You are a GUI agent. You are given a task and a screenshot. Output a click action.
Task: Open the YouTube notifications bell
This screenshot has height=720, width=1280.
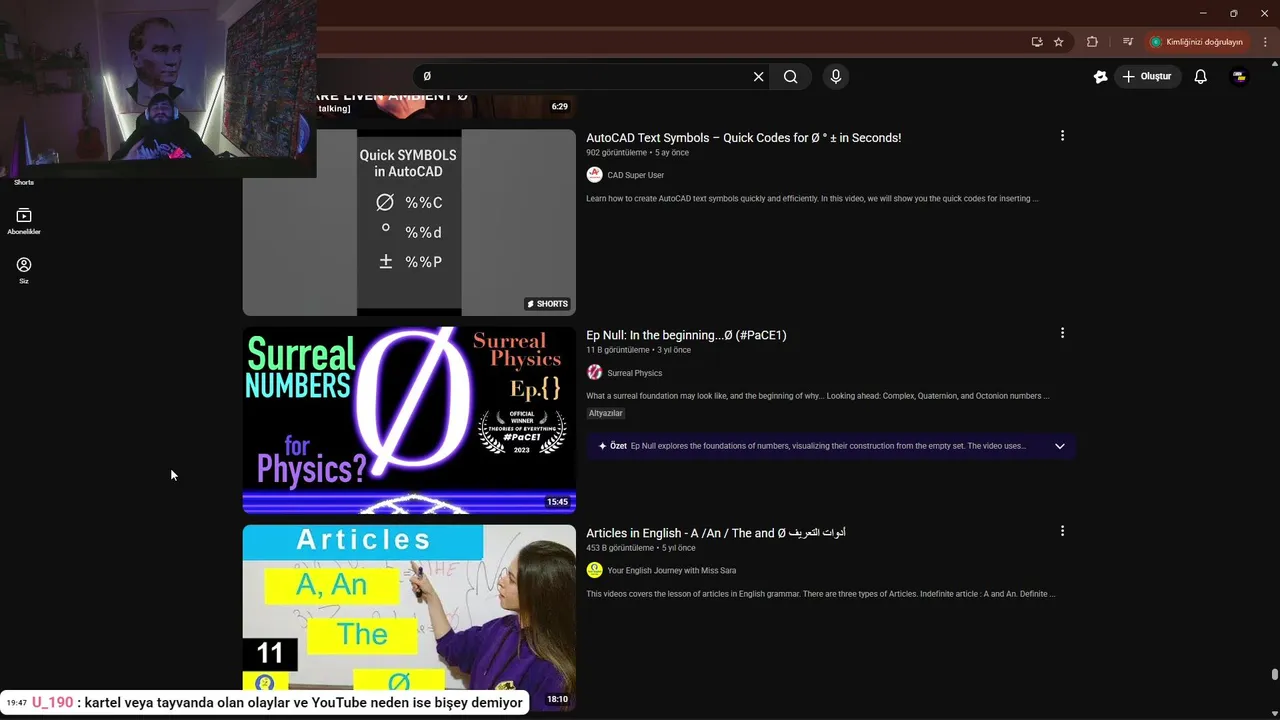coord(1201,77)
